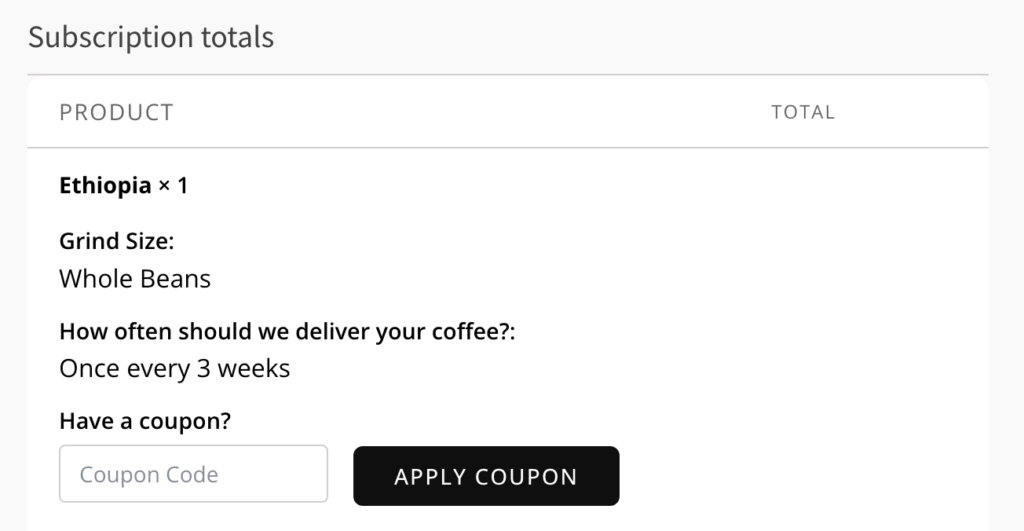Click the TOTAL column header
The width and height of the screenshot is (1024, 531).
pyautogui.click(x=802, y=112)
